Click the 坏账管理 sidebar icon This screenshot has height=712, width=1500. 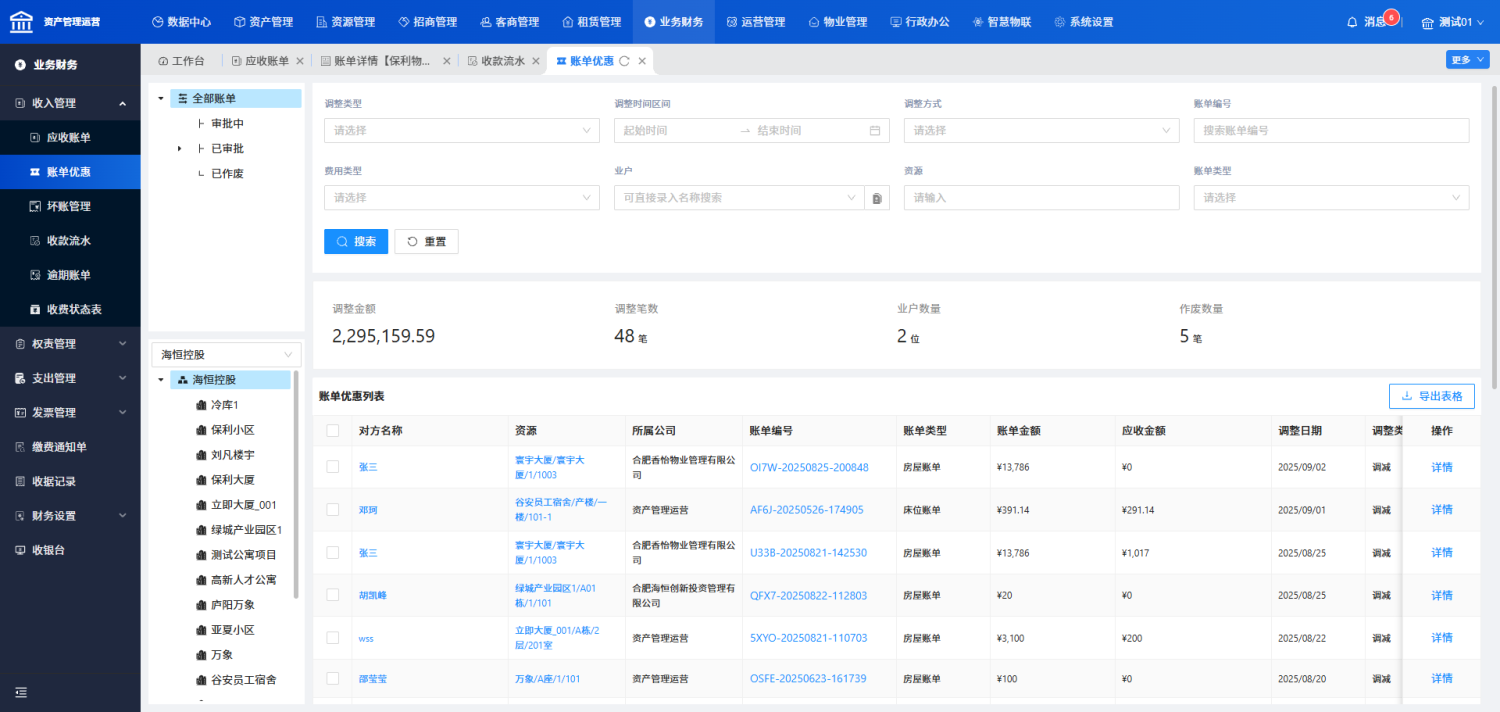(35, 206)
